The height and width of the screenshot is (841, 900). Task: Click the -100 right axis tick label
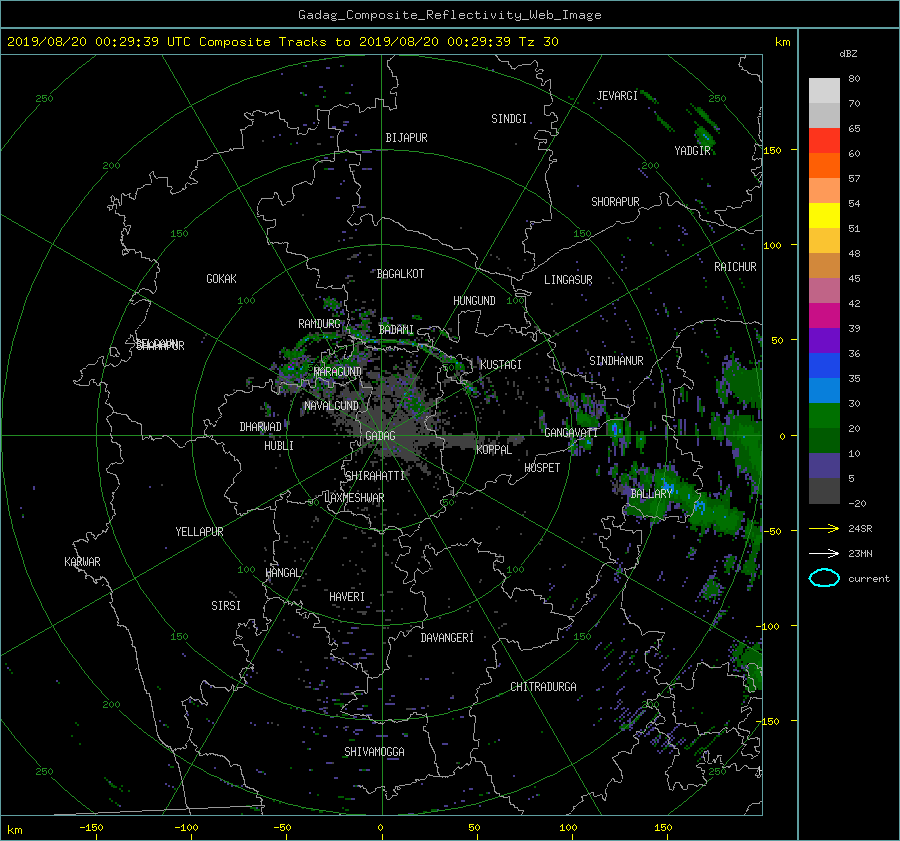[767, 626]
